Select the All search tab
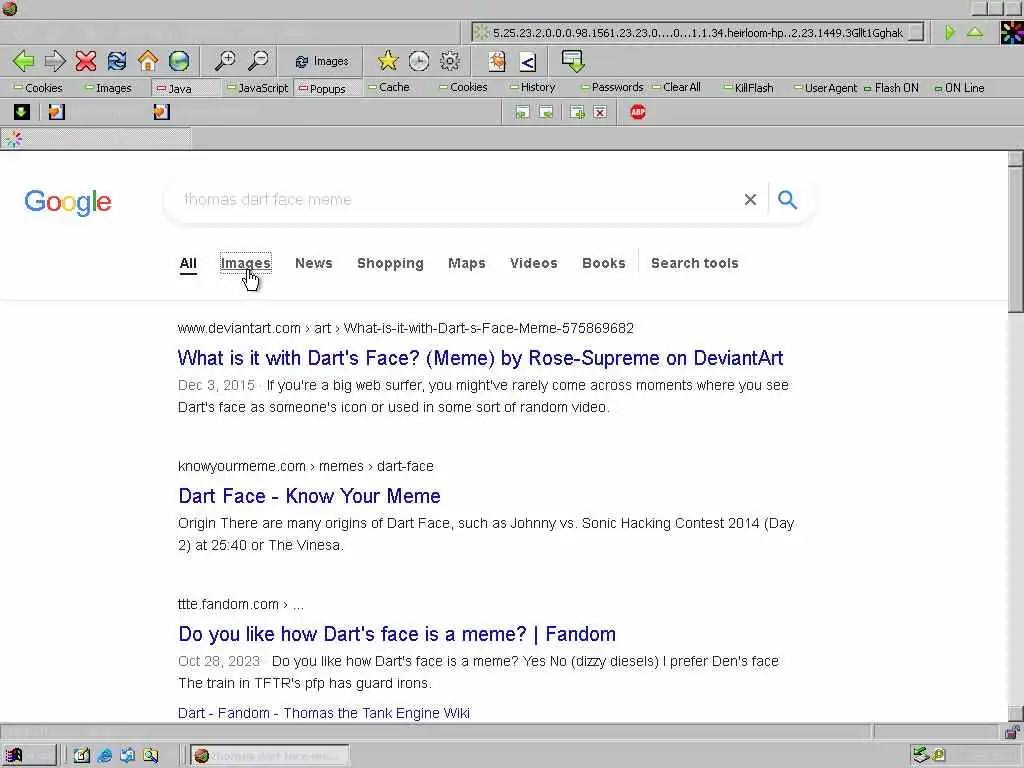1024x768 pixels. [x=188, y=263]
